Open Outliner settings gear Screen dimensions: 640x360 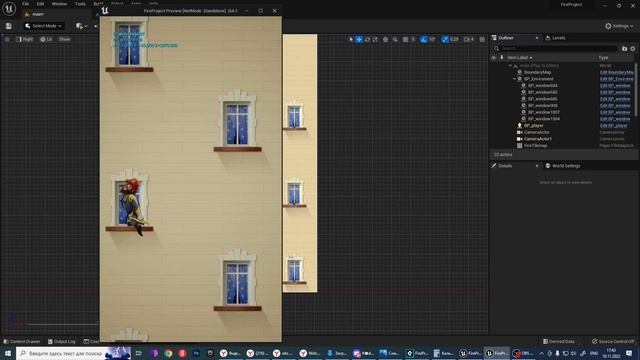click(x=633, y=49)
